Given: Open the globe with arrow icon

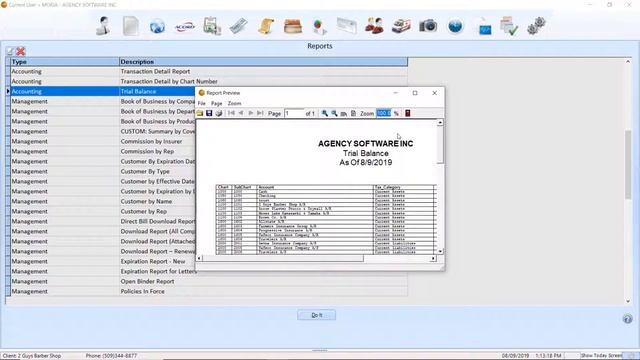Looking at the screenshot, I should tap(157, 27).
